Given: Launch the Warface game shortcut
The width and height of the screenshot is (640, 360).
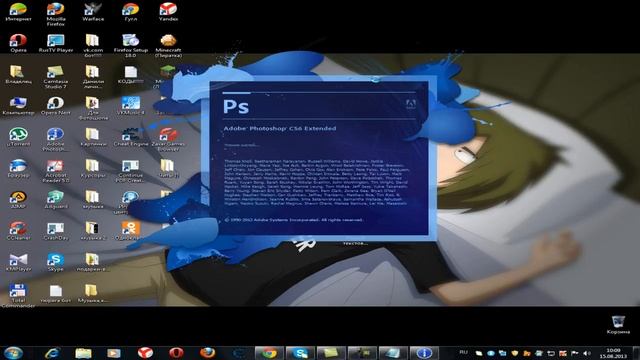Looking at the screenshot, I should (x=93, y=12).
